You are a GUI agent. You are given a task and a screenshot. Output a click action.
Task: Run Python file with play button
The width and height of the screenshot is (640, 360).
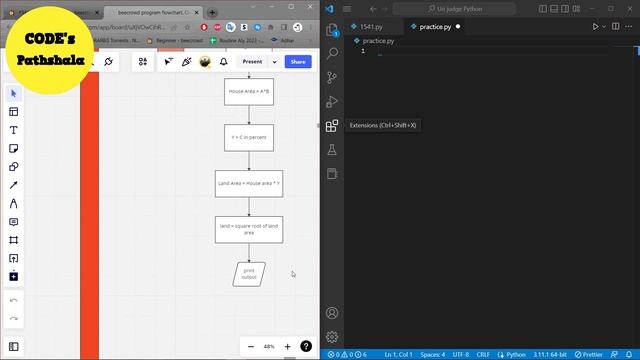tap(596, 27)
